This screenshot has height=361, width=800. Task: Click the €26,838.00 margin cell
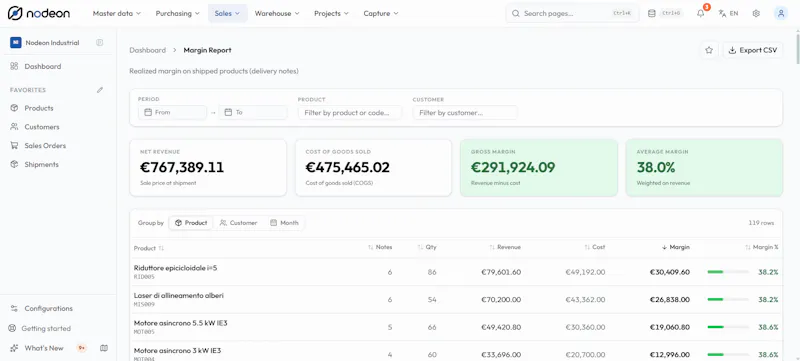click(670, 299)
